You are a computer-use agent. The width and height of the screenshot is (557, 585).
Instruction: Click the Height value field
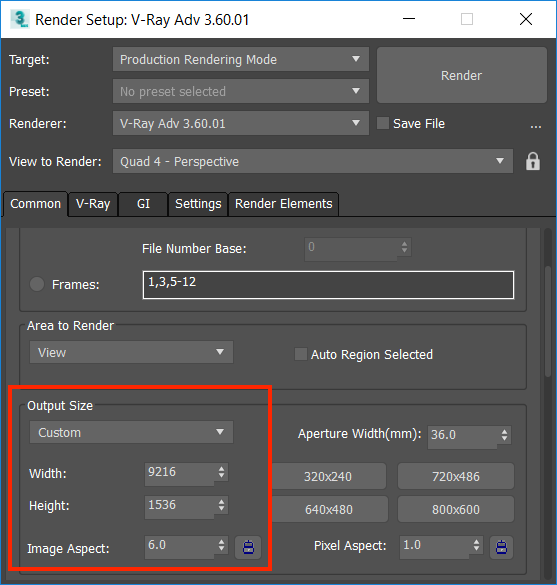coord(180,506)
